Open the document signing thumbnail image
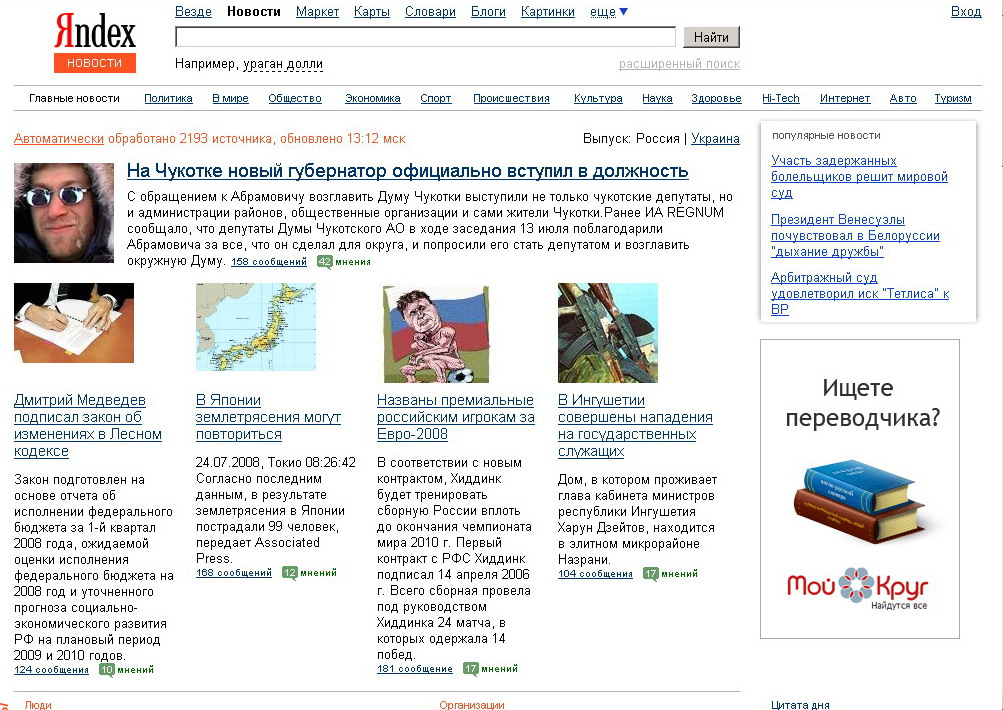Viewport: 1003px width, 710px height. click(x=74, y=323)
